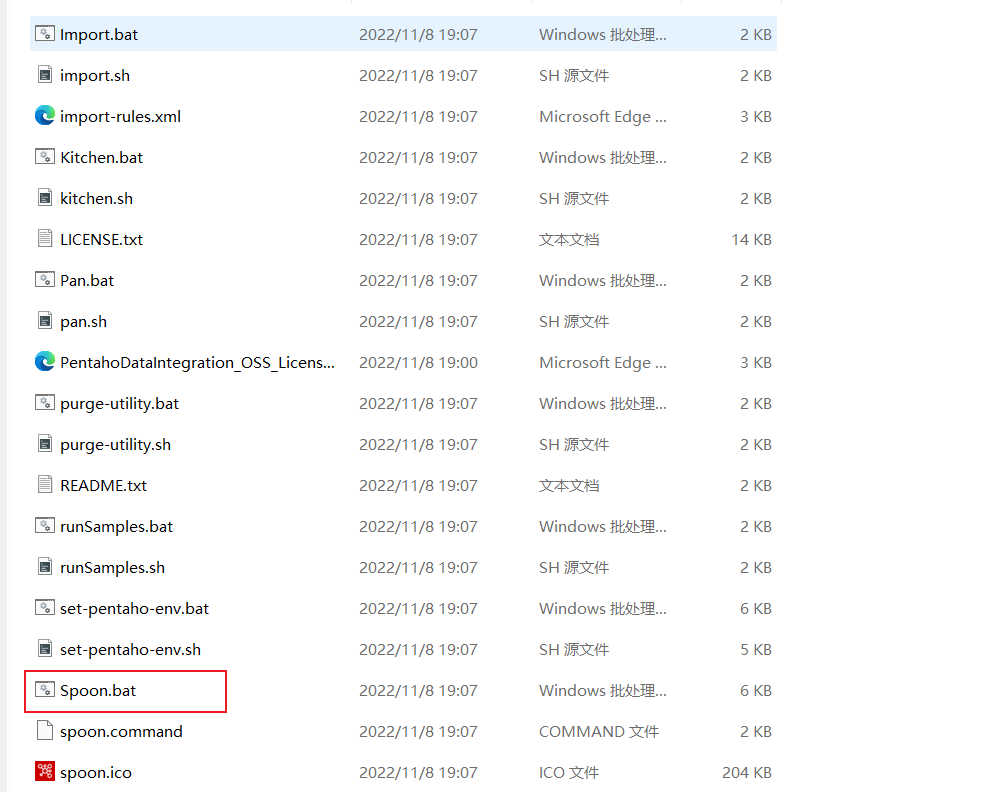This screenshot has width=1000, height=799.
Task: Click the kitchen.sh script icon
Action: tap(45, 198)
